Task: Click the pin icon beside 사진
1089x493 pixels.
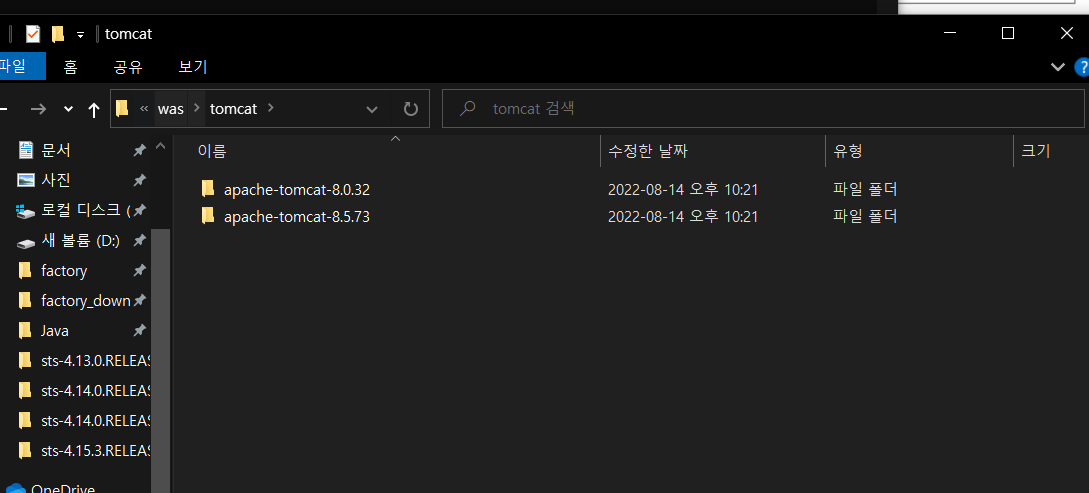Action: pyautogui.click(x=140, y=180)
